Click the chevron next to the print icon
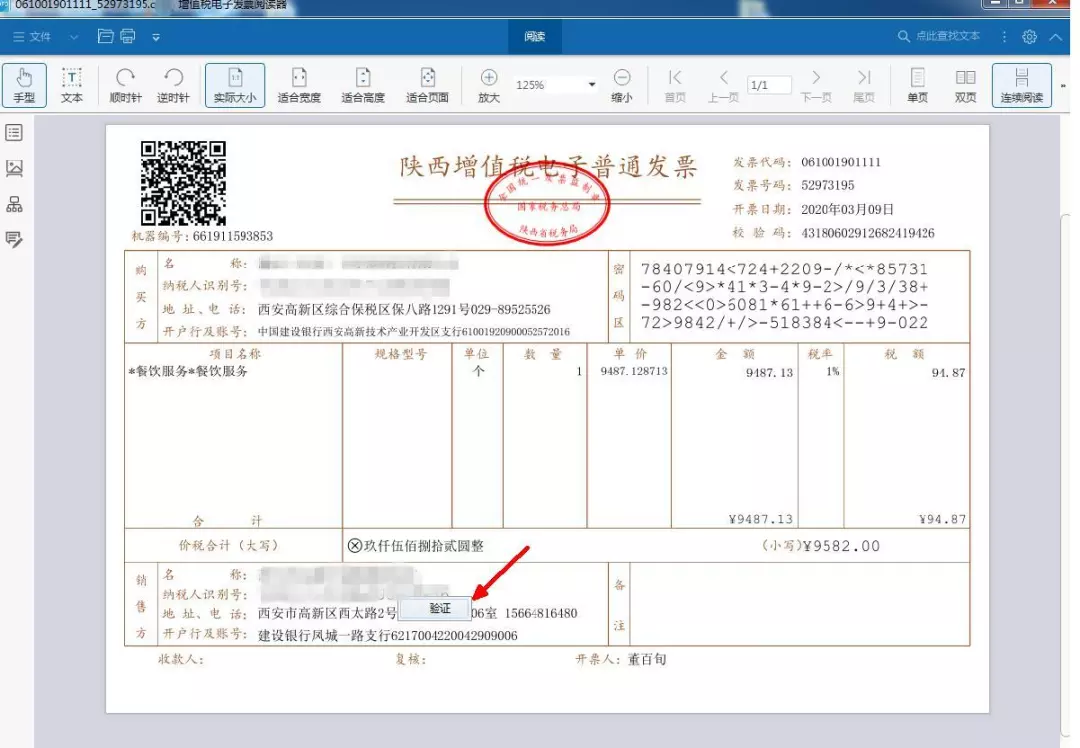Screen dimensions: 1080x748 (155, 36)
